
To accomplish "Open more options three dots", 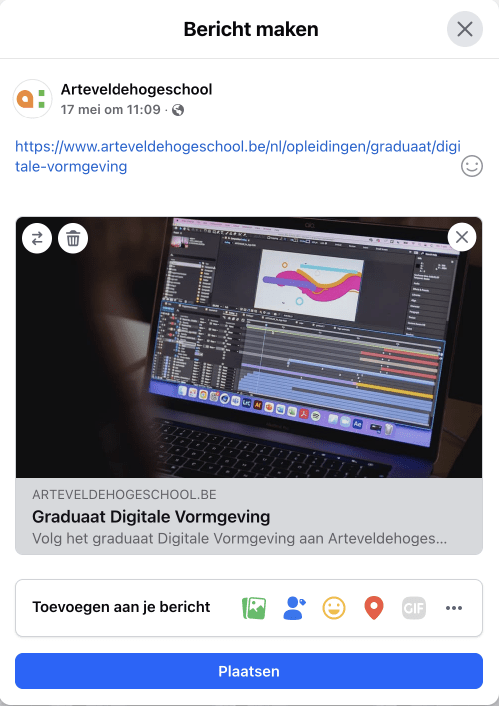I will tap(454, 608).
